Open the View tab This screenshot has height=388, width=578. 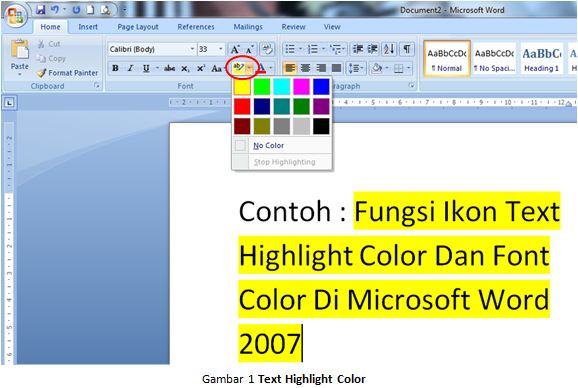[332, 27]
